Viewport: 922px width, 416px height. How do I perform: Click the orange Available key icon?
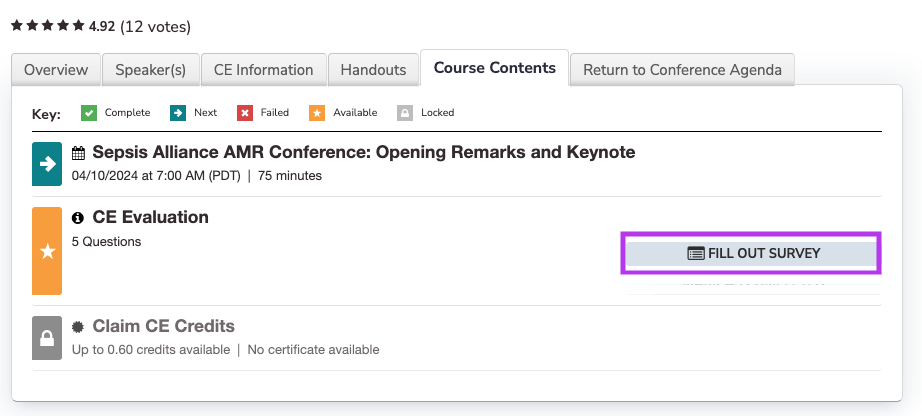click(316, 113)
